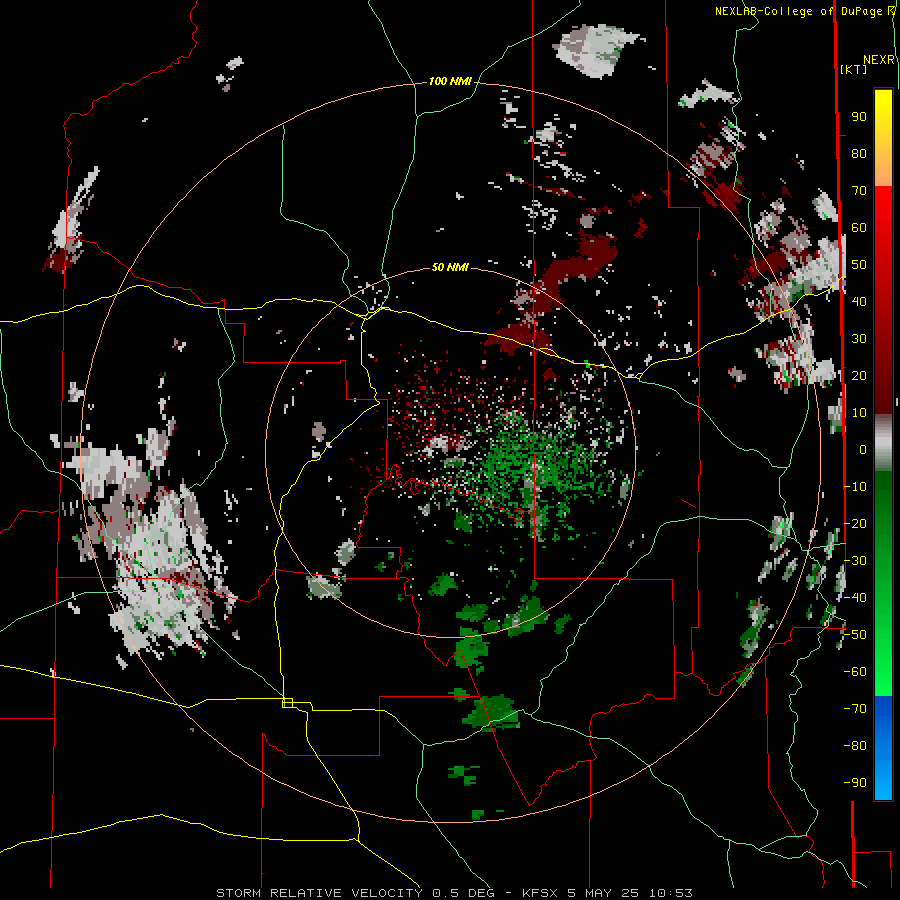Image resolution: width=900 pixels, height=900 pixels.
Task: Click the "-80" velocity scale label
Action: 855,746
